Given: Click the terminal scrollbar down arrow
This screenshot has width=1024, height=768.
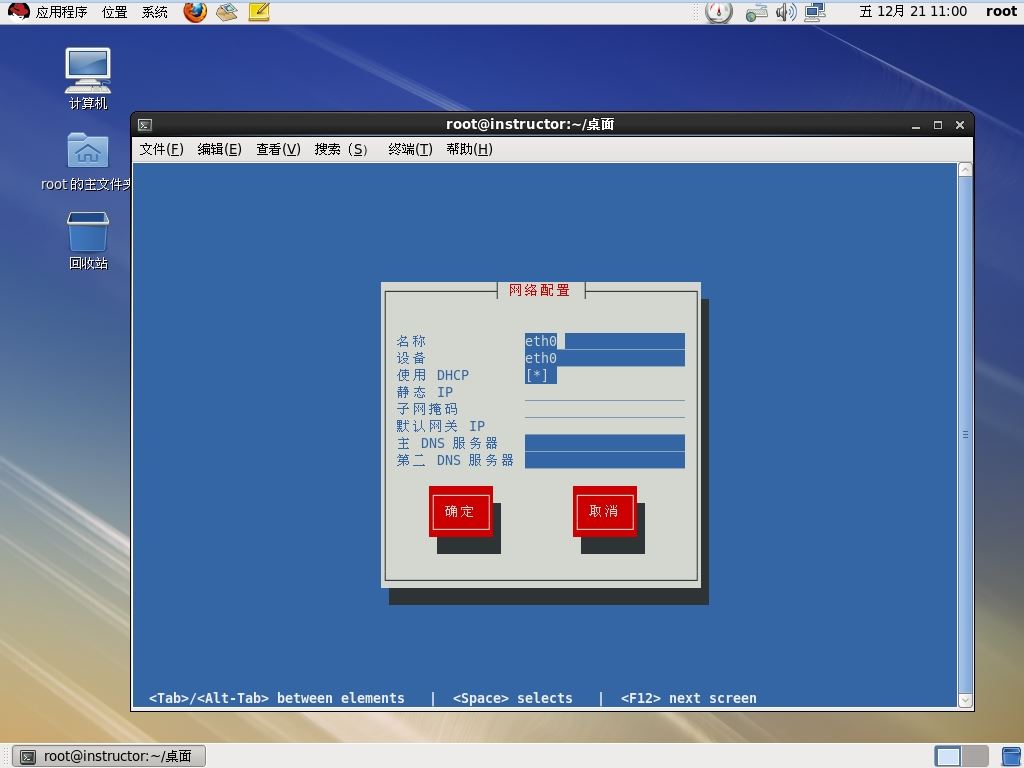Looking at the screenshot, I should (x=965, y=700).
